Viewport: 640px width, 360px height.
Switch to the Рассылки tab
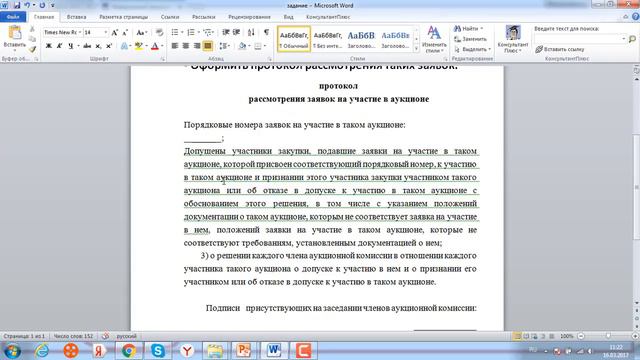pyautogui.click(x=204, y=17)
